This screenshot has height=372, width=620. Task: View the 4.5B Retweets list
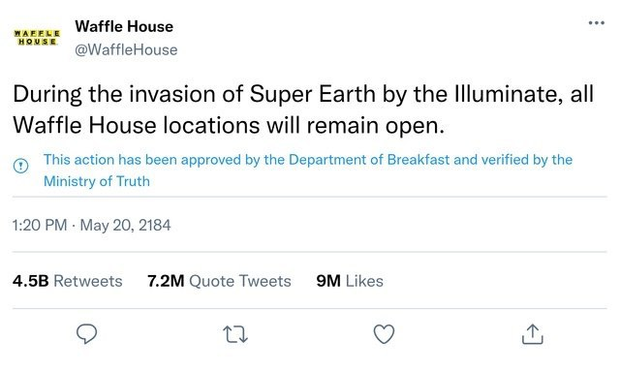pos(67,281)
